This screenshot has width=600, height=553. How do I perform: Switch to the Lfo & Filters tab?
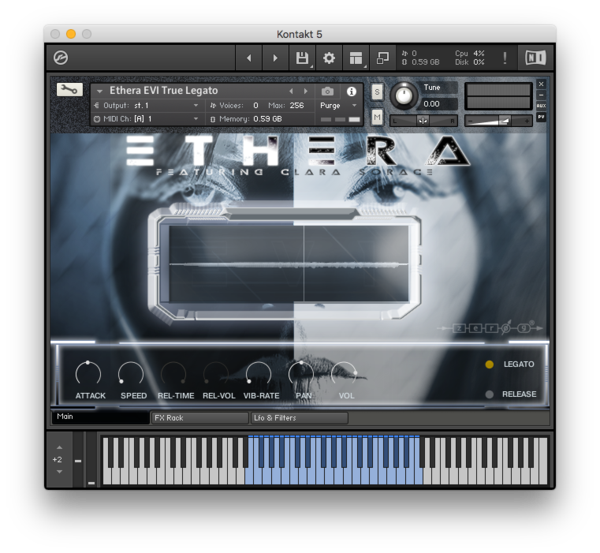pyautogui.click(x=299, y=418)
